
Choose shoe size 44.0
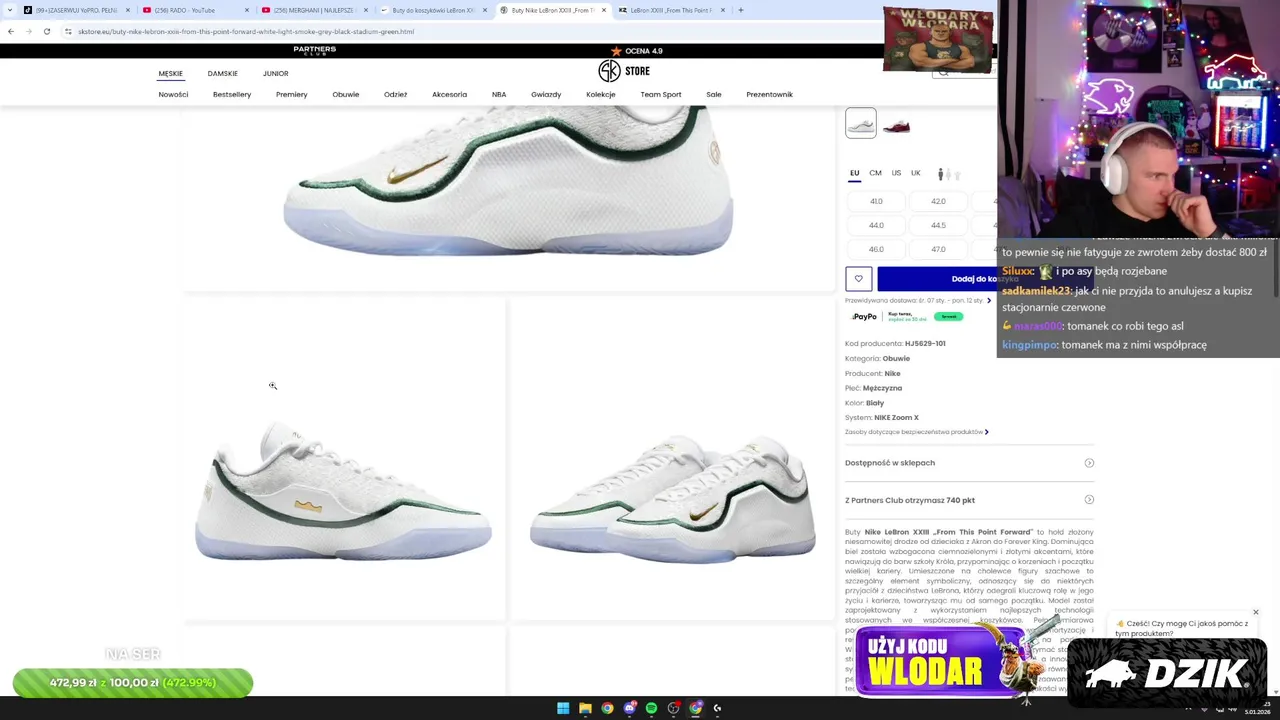click(x=876, y=225)
